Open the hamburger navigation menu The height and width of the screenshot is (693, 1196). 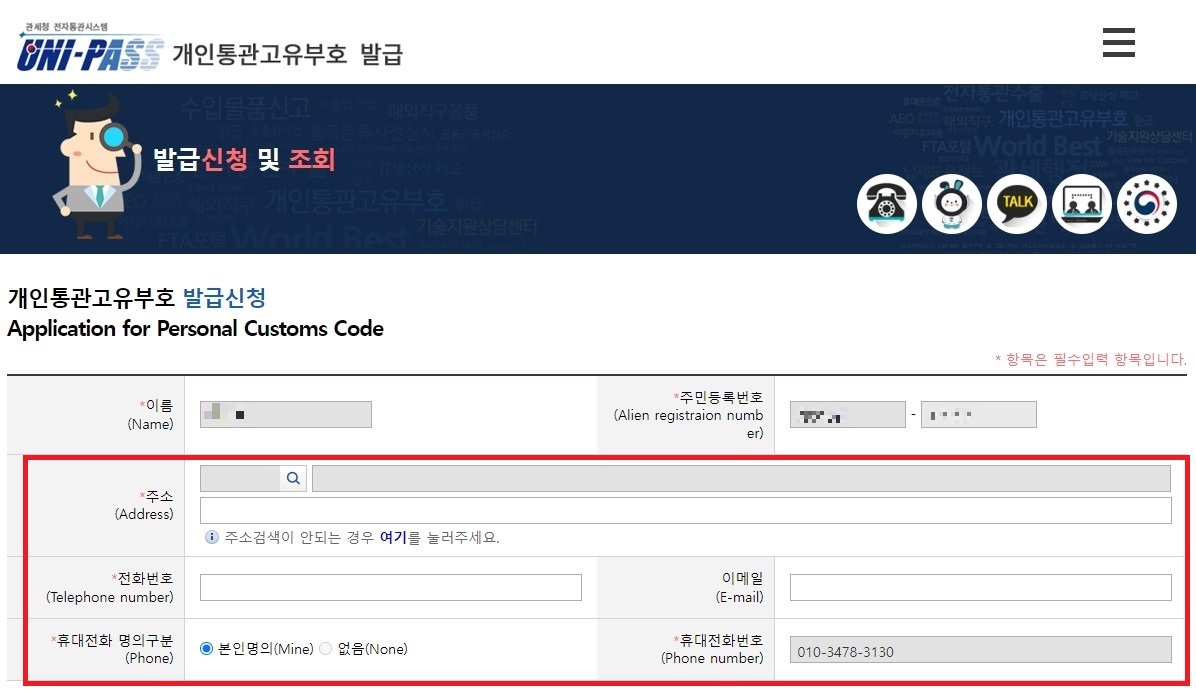coord(1117,42)
